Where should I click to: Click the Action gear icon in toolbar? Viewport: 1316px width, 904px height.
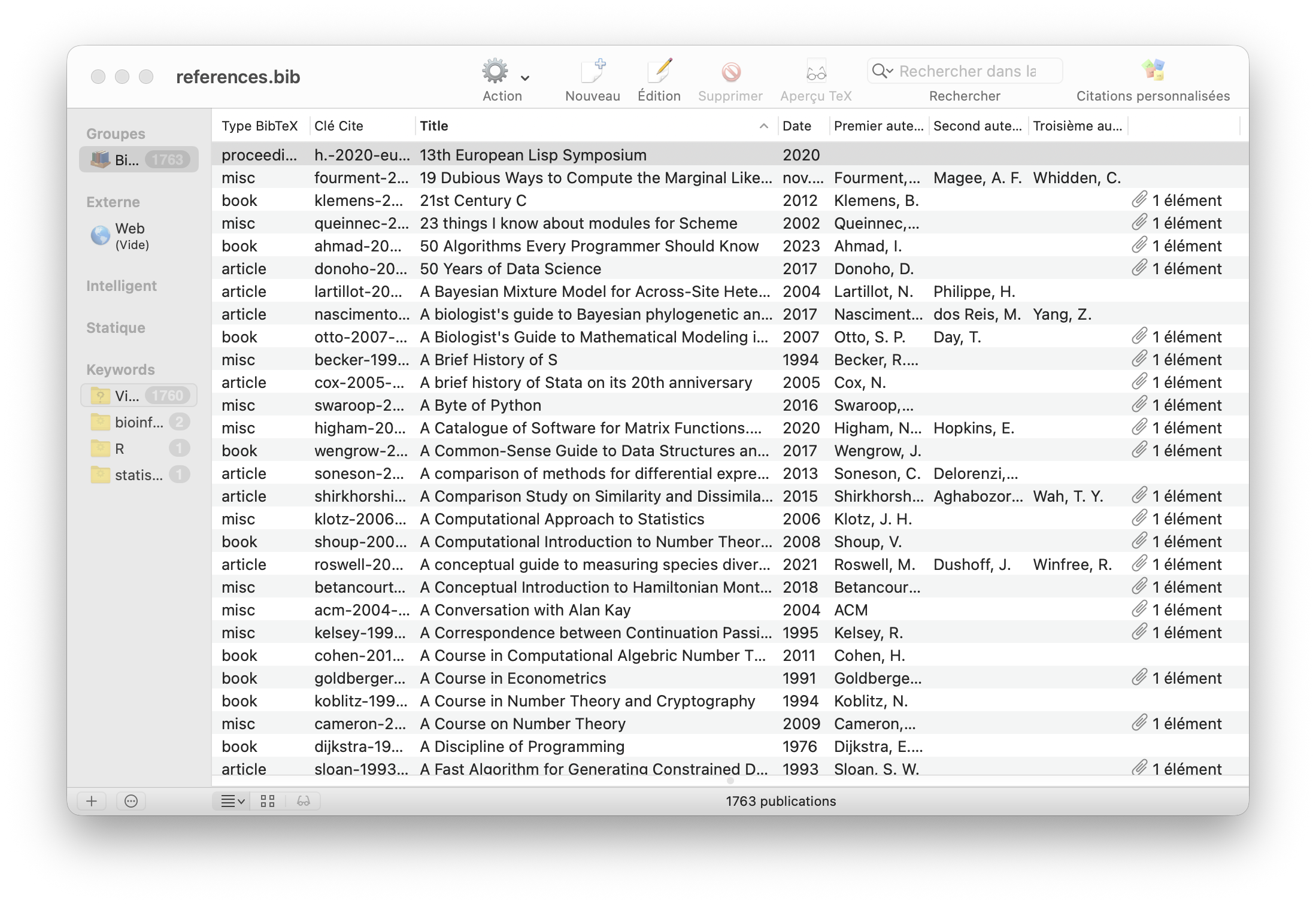[x=495, y=71]
